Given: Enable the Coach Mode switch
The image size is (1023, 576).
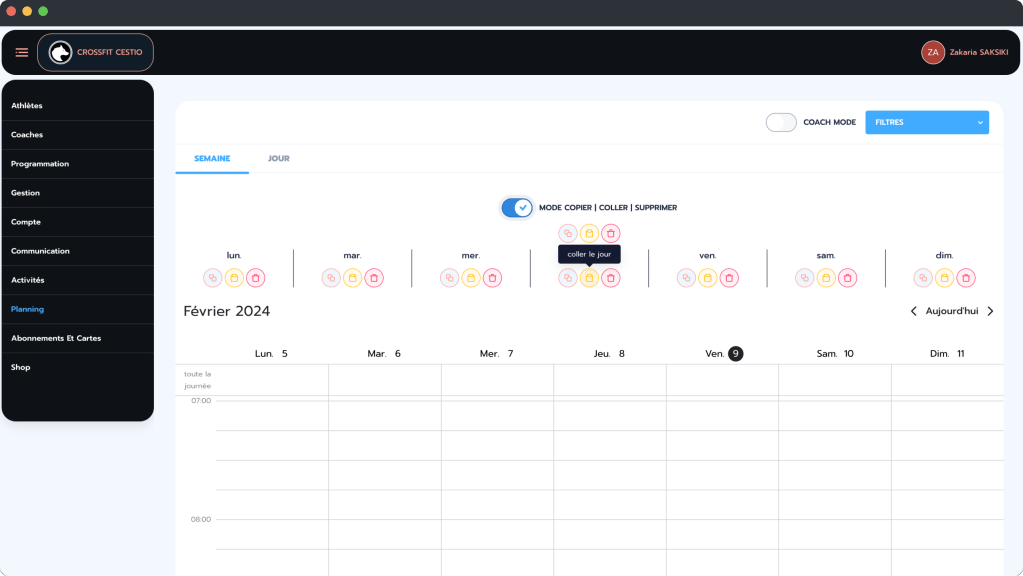Looking at the screenshot, I should [x=781, y=122].
